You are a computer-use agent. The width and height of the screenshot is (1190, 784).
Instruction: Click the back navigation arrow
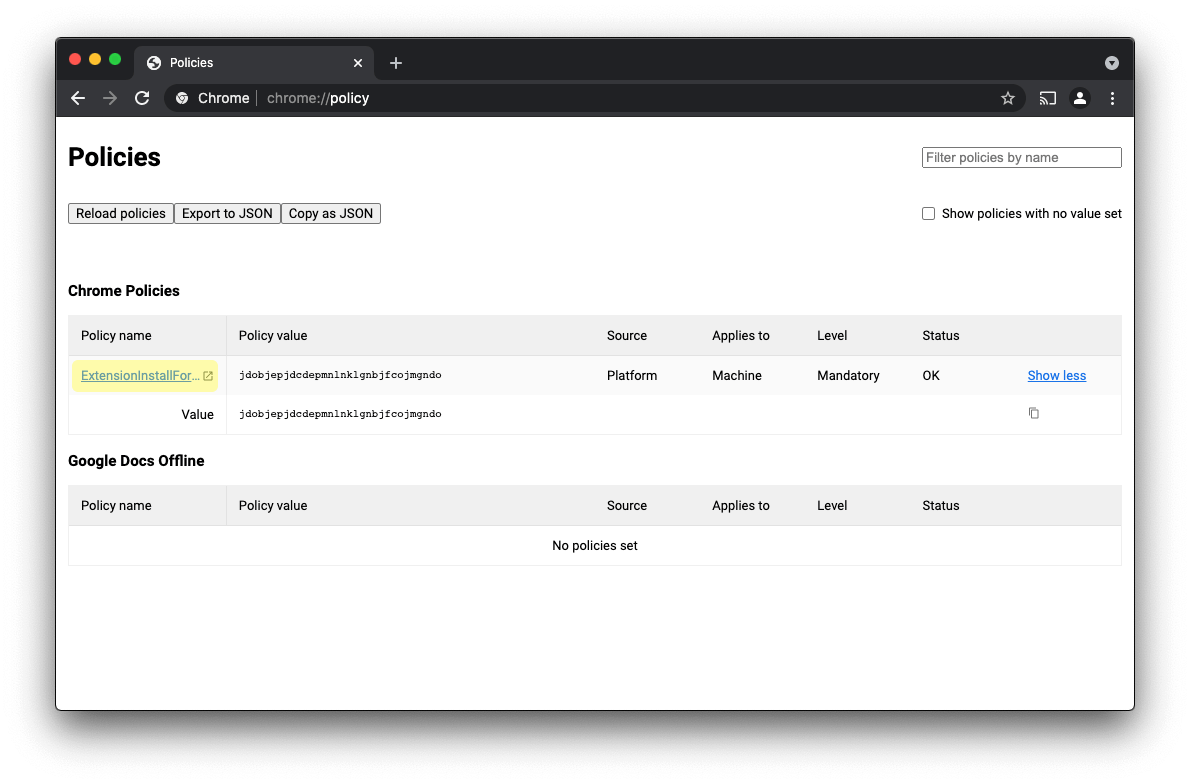point(78,98)
